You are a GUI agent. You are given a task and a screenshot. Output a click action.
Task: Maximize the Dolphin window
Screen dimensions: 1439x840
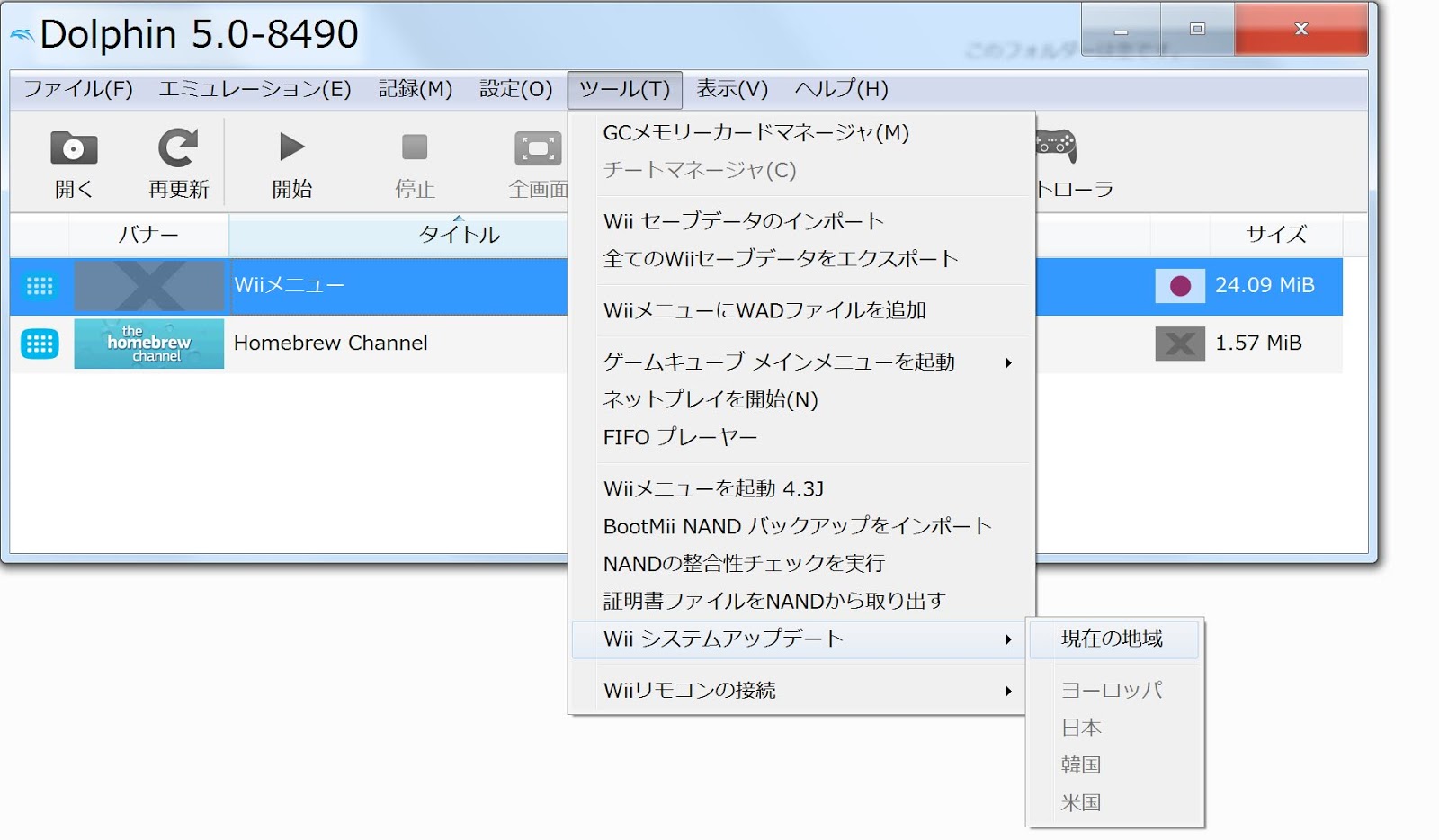pos(1197,30)
